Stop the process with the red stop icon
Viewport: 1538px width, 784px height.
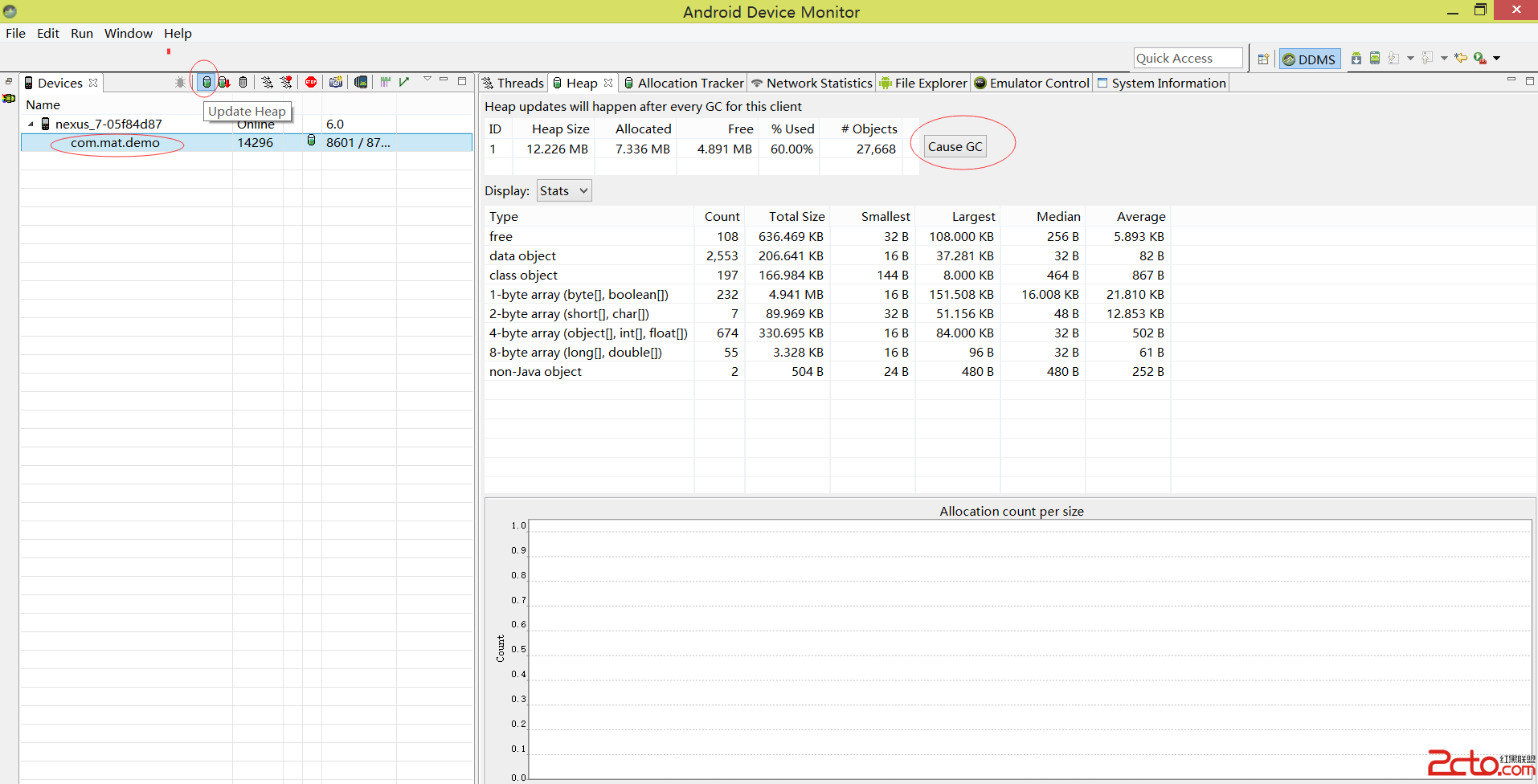[x=311, y=82]
